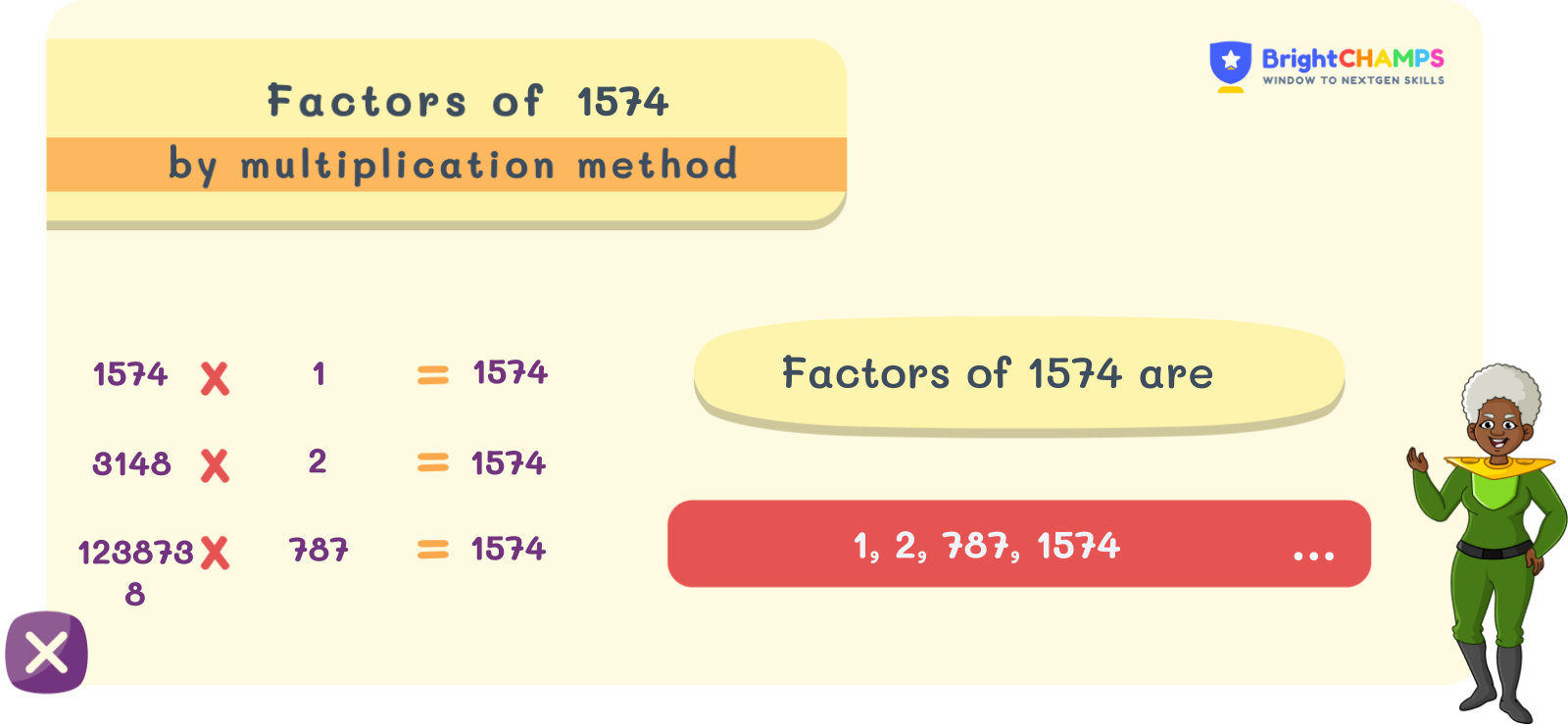
Task: Click the BrightCHAMPS brand name text
Action: click(x=1352, y=59)
